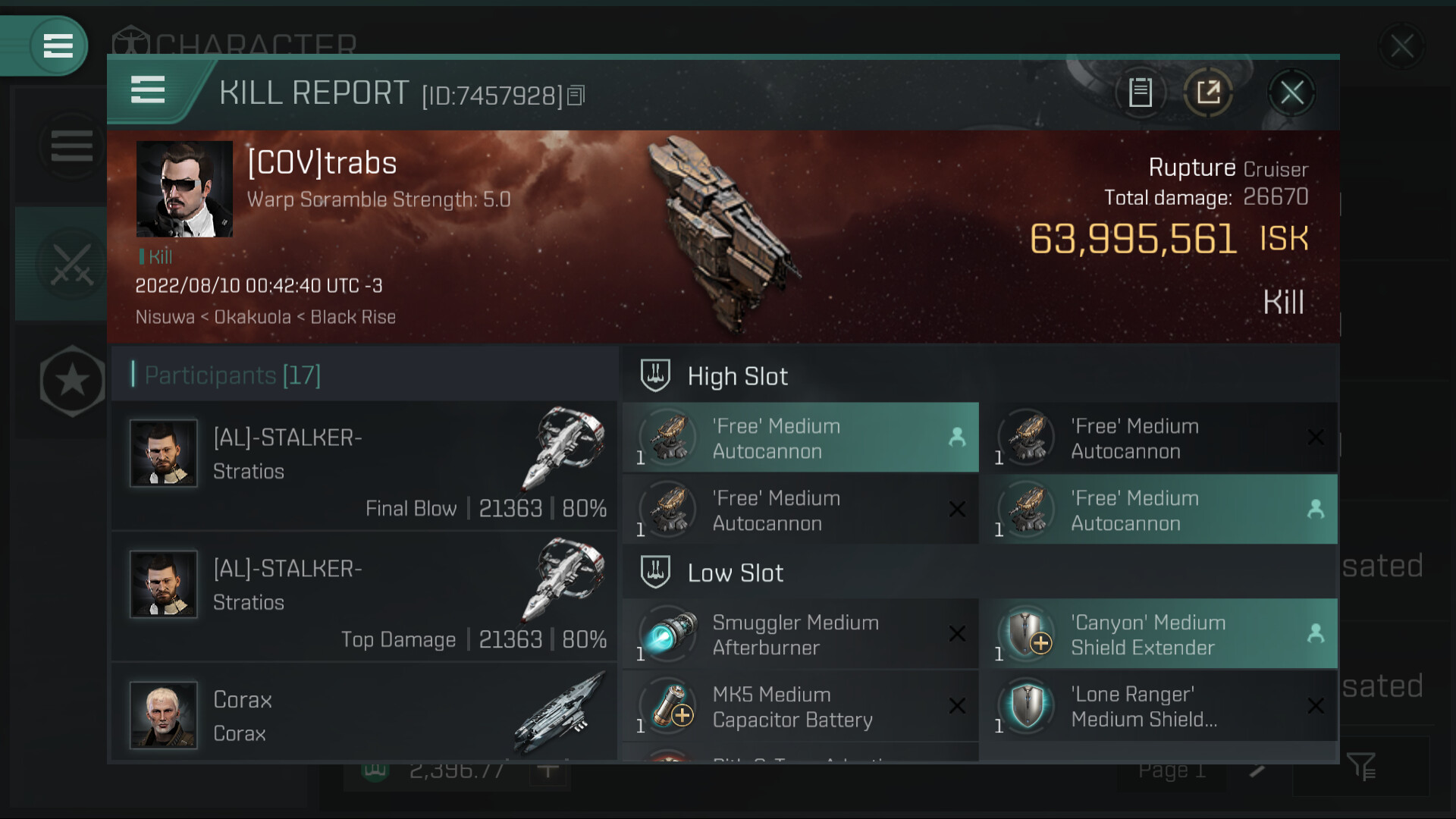This screenshot has width=1456, height=819.
Task: Open the kill report clipboard icon
Action: coord(1140,93)
